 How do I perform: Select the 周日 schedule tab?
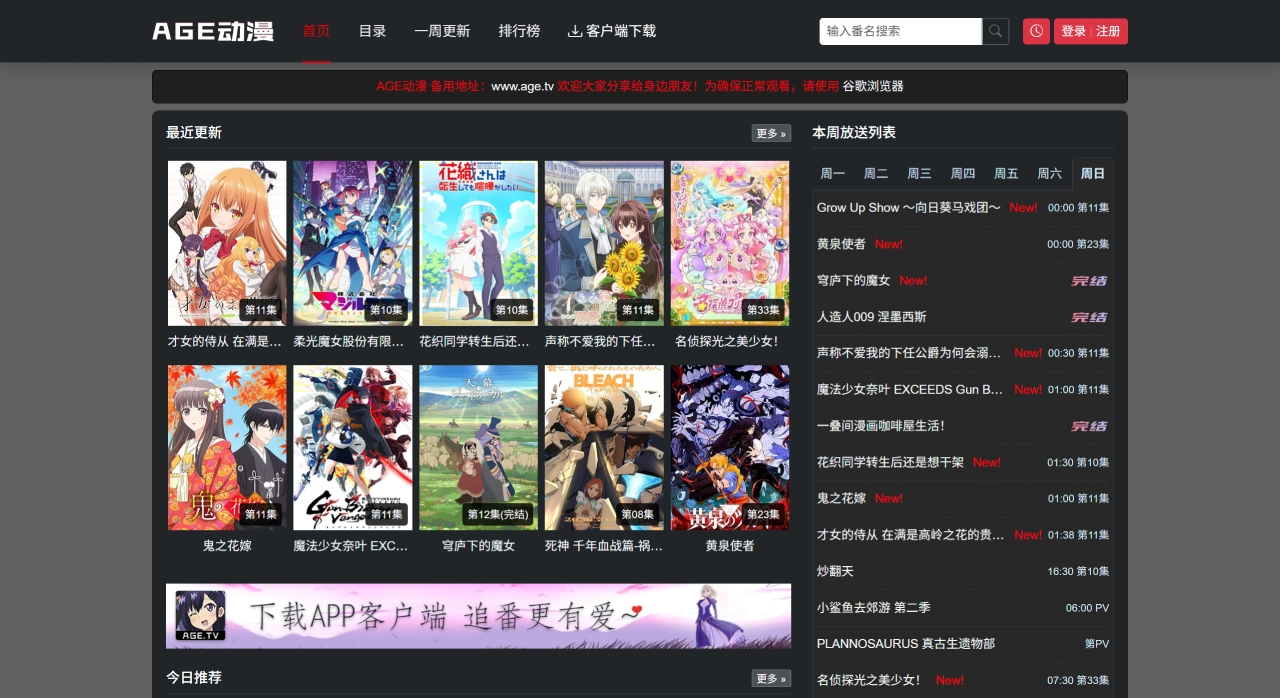[1093, 173]
